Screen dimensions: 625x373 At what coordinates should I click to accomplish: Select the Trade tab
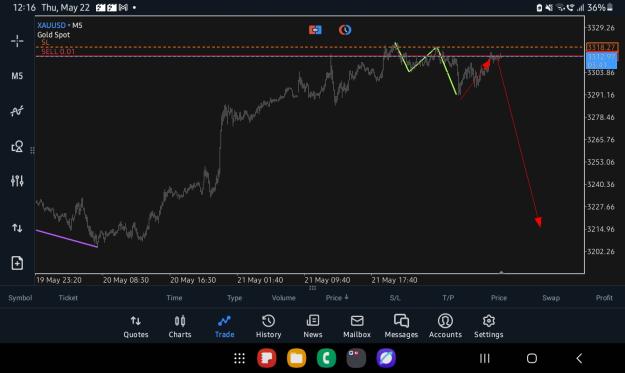(x=224, y=327)
